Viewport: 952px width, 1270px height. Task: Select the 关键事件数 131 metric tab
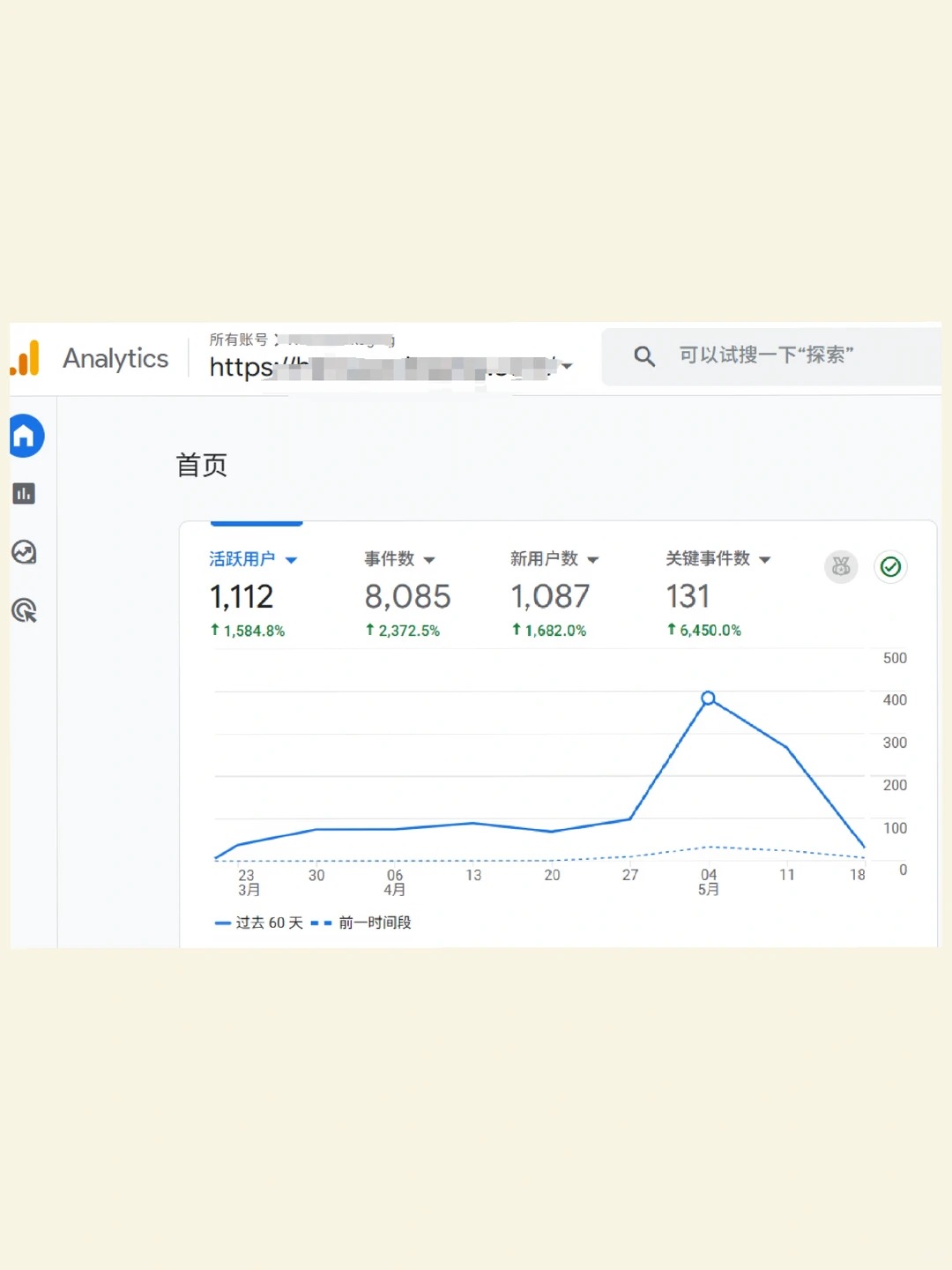coord(718,594)
